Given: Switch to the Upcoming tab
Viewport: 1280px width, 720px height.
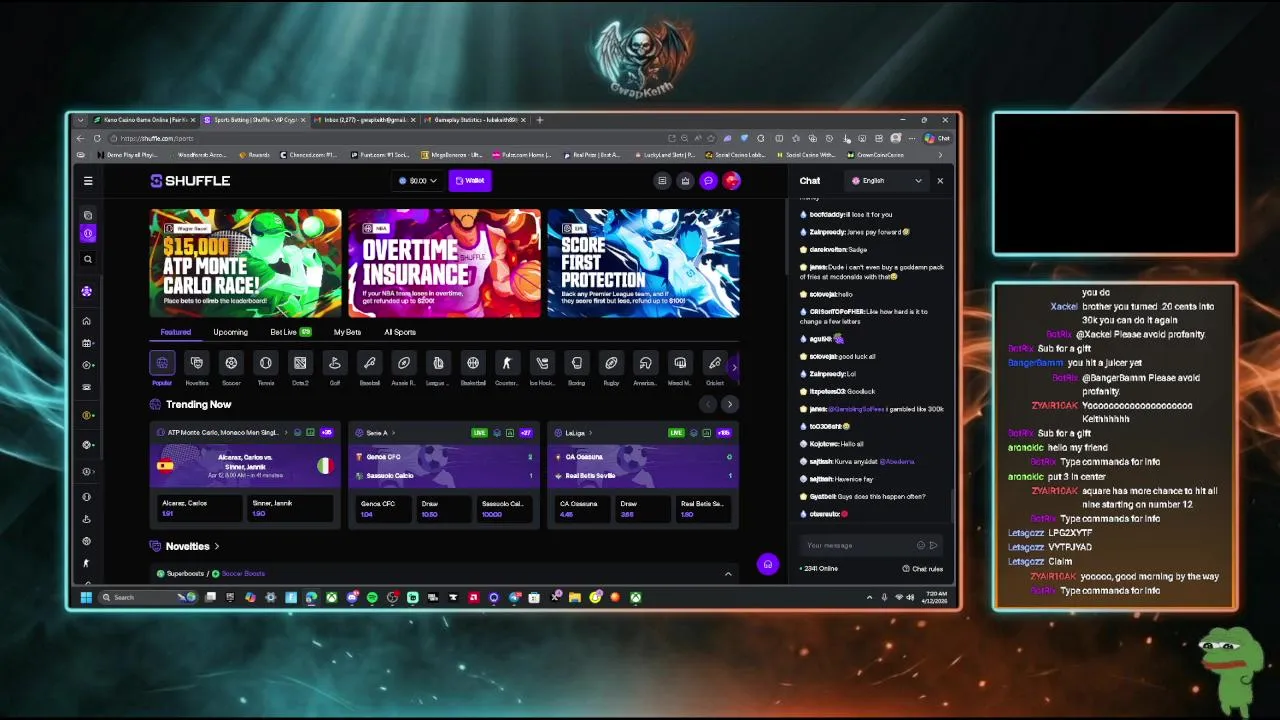Looking at the screenshot, I should tap(230, 332).
